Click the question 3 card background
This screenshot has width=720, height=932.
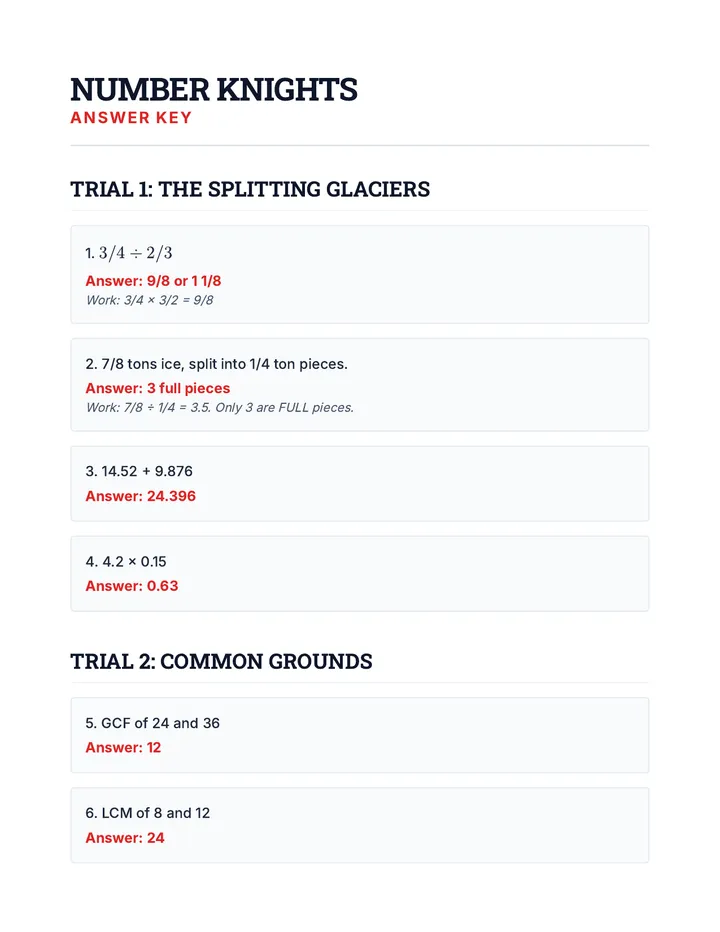(x=360, y=484)
